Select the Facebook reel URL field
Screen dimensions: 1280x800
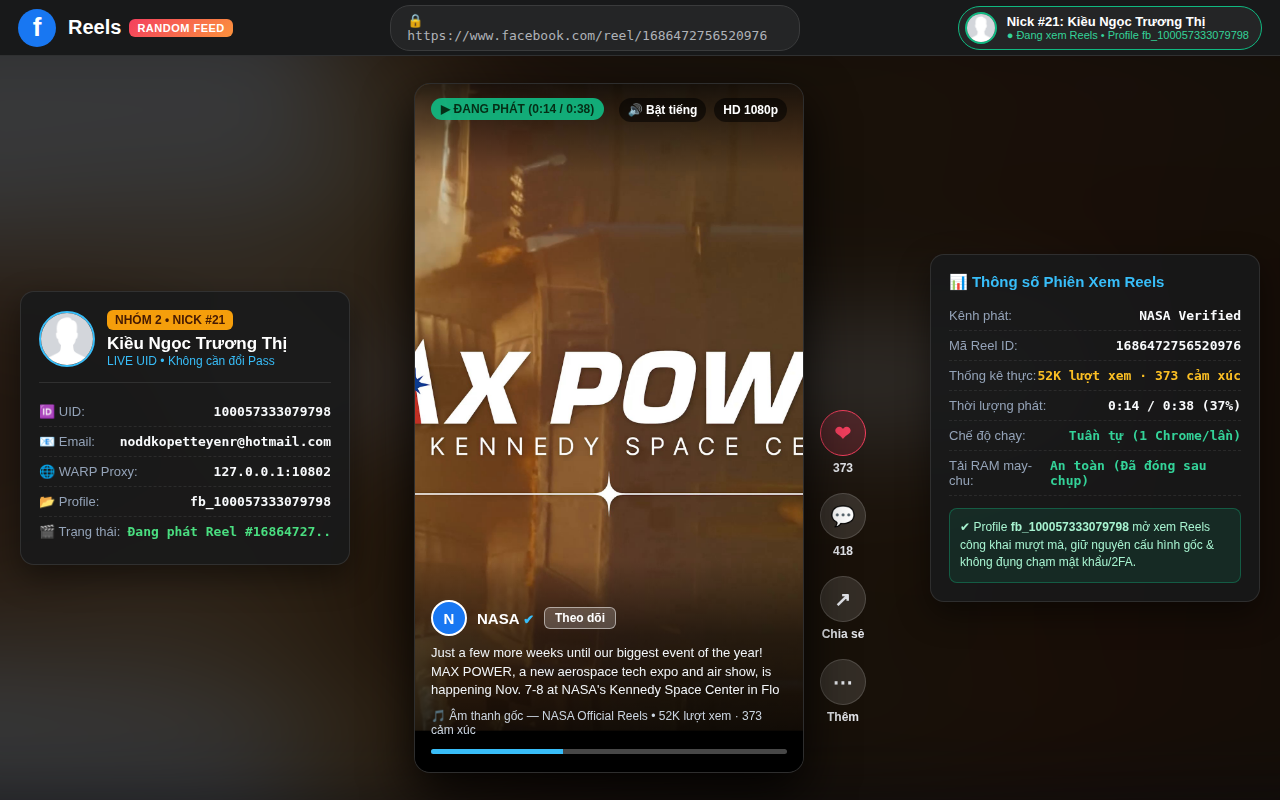pos(595,28)
